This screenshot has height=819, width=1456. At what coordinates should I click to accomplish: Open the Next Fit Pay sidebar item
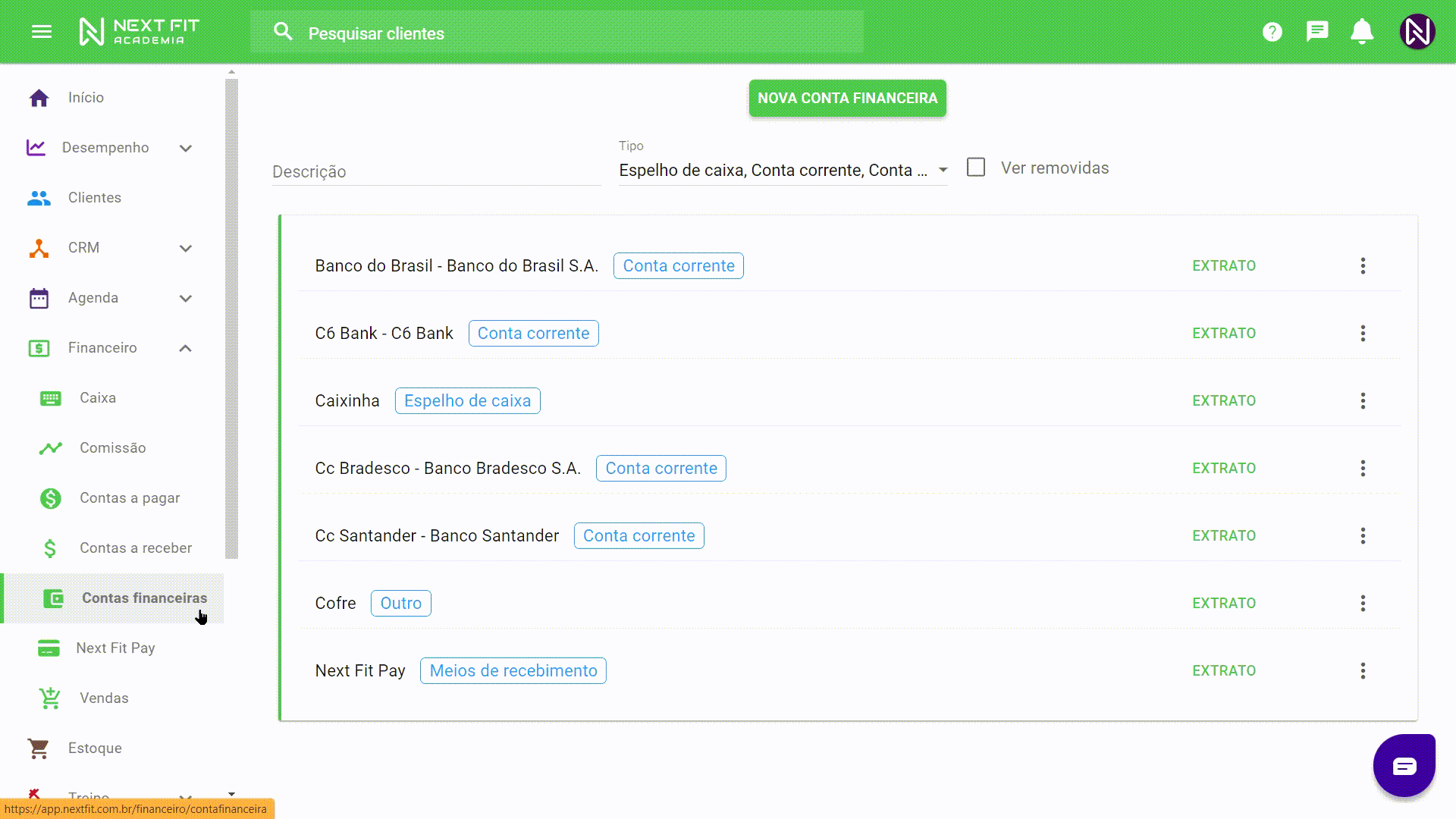coord(115,648)
